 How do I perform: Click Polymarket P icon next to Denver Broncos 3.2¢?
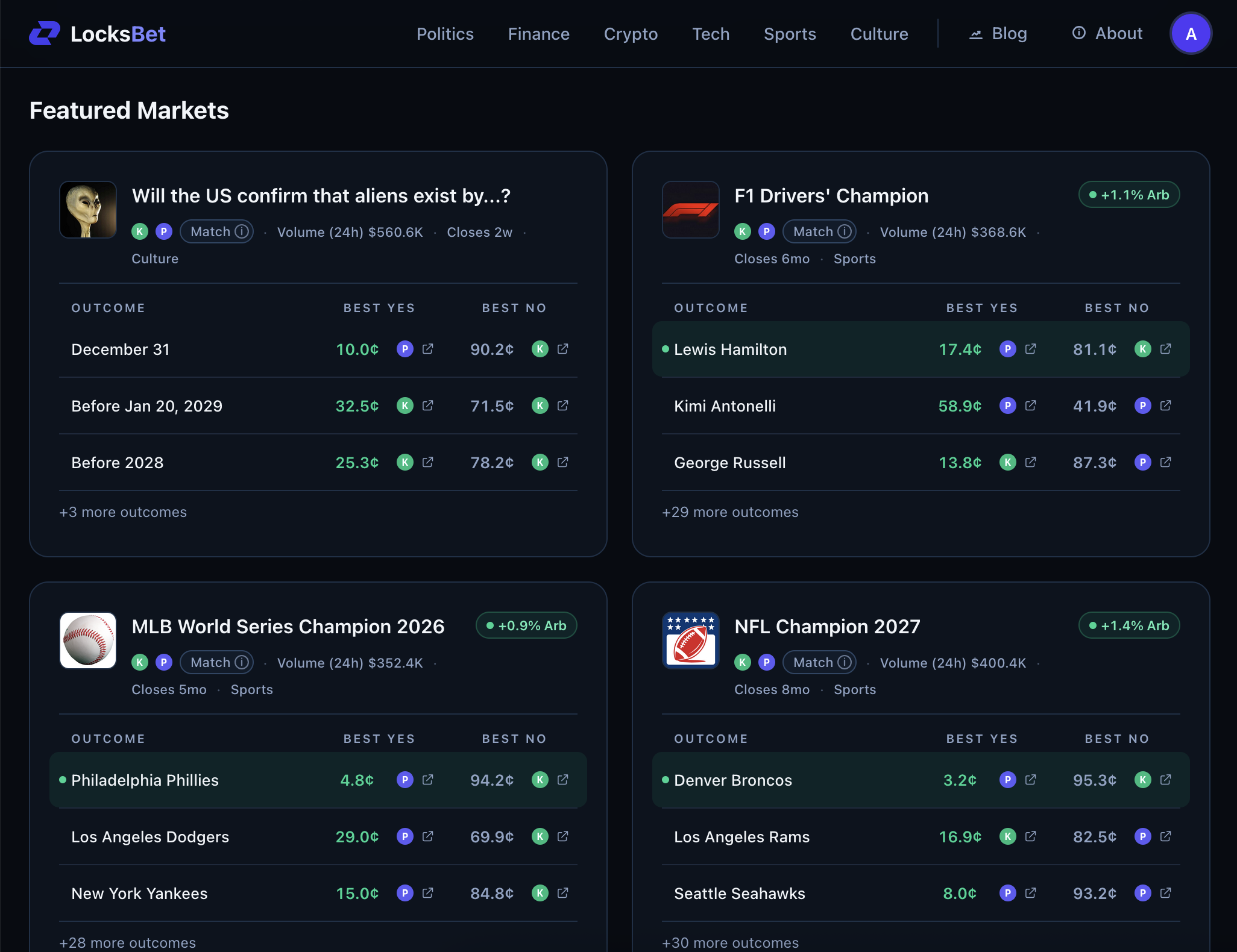tap(1007, 780)
